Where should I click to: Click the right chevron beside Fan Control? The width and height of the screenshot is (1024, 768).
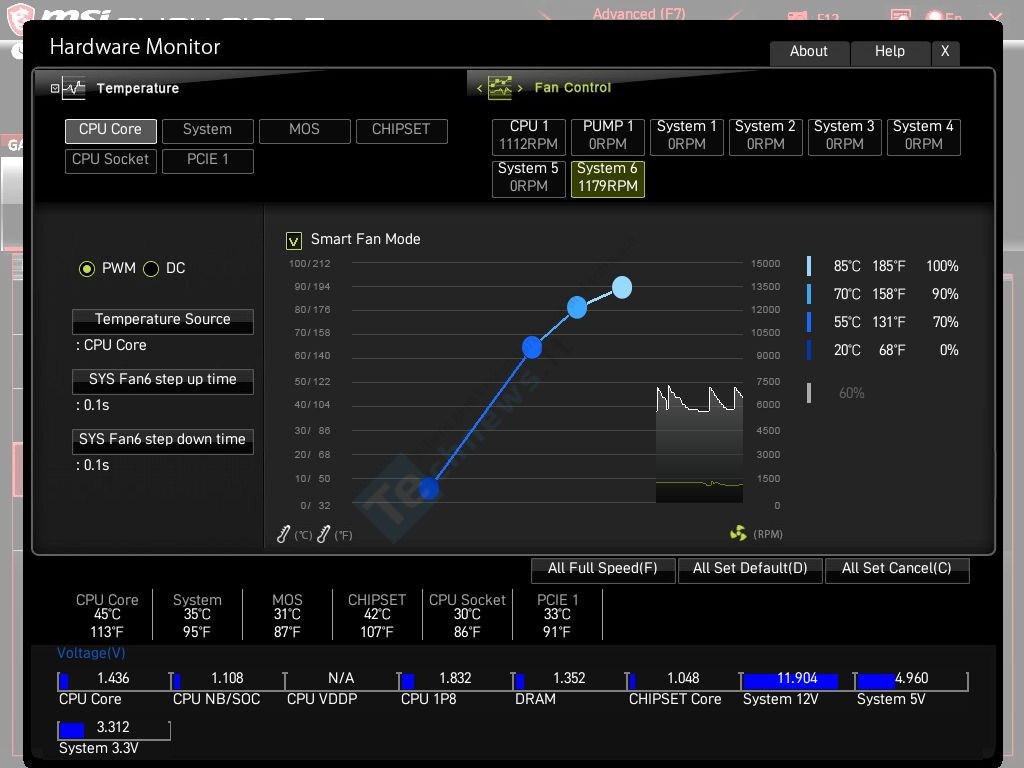520,88
